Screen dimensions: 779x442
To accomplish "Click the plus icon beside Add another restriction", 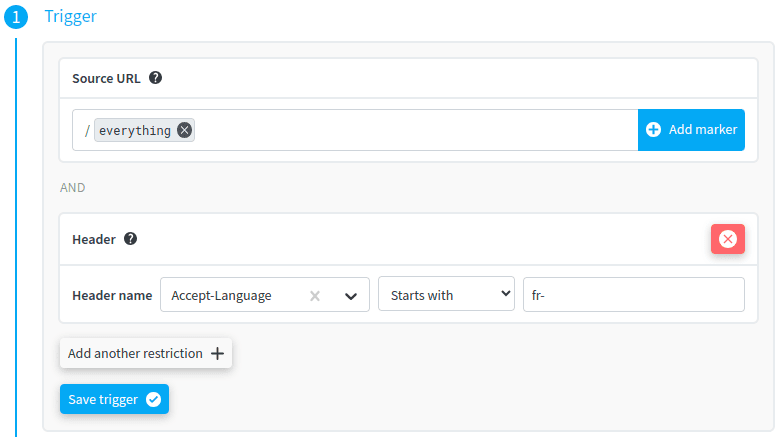I will coord(217,353).
